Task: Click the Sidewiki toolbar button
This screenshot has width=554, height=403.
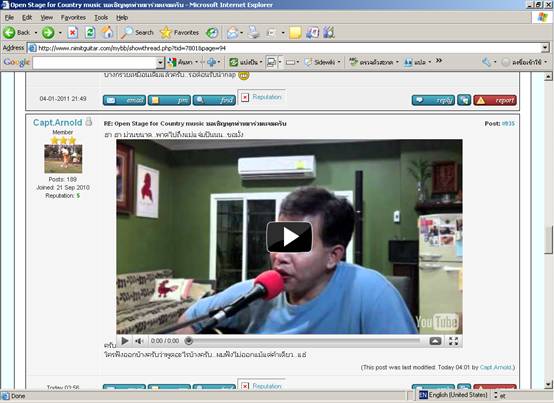Action: (x=320, y=62)
